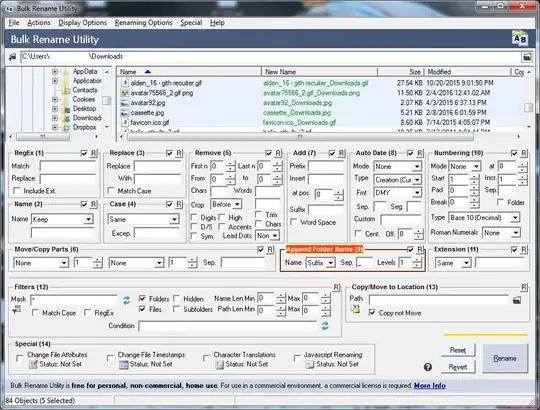Click the R reset icon for Auto Date (8)

click(420, 153)
